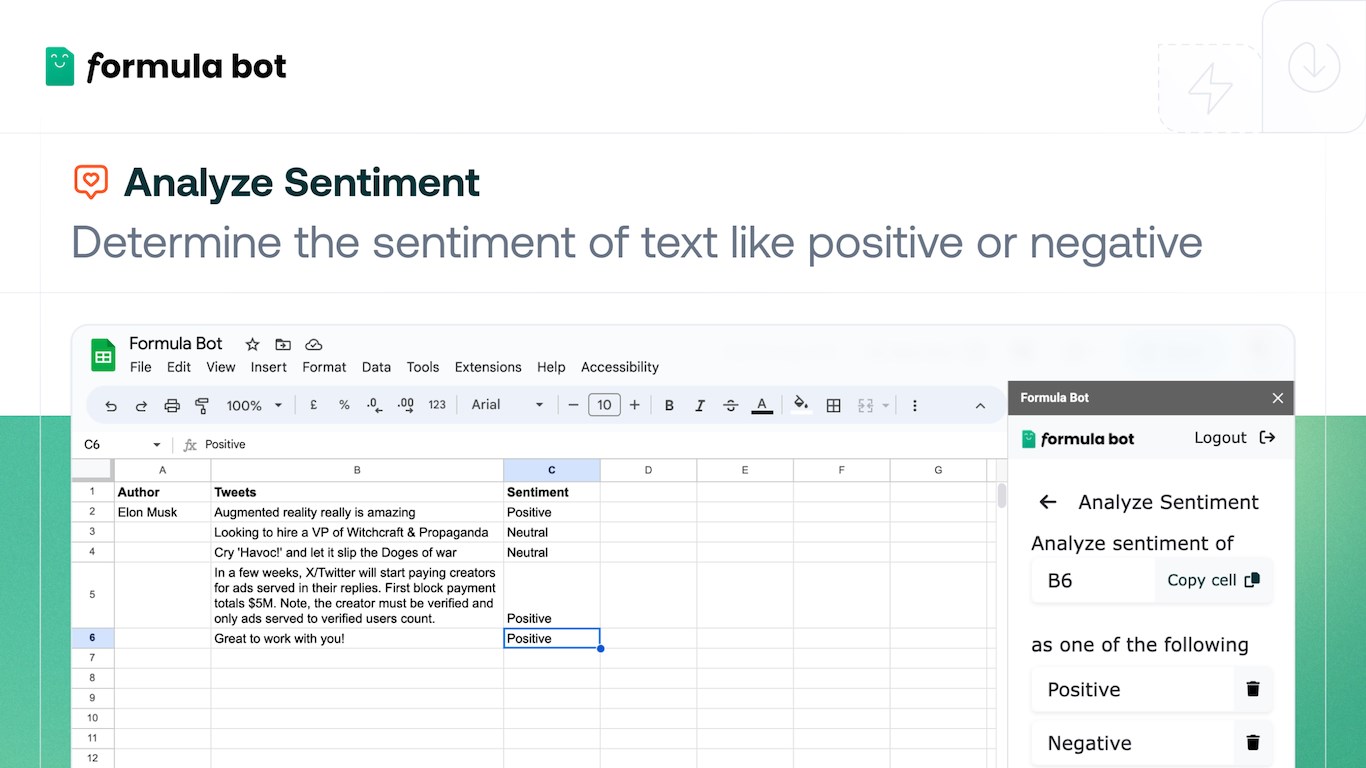Image resolution: width=1366 pixels, height=768 pixels.
Task: Open the Format menu
Action: (324, 367)
